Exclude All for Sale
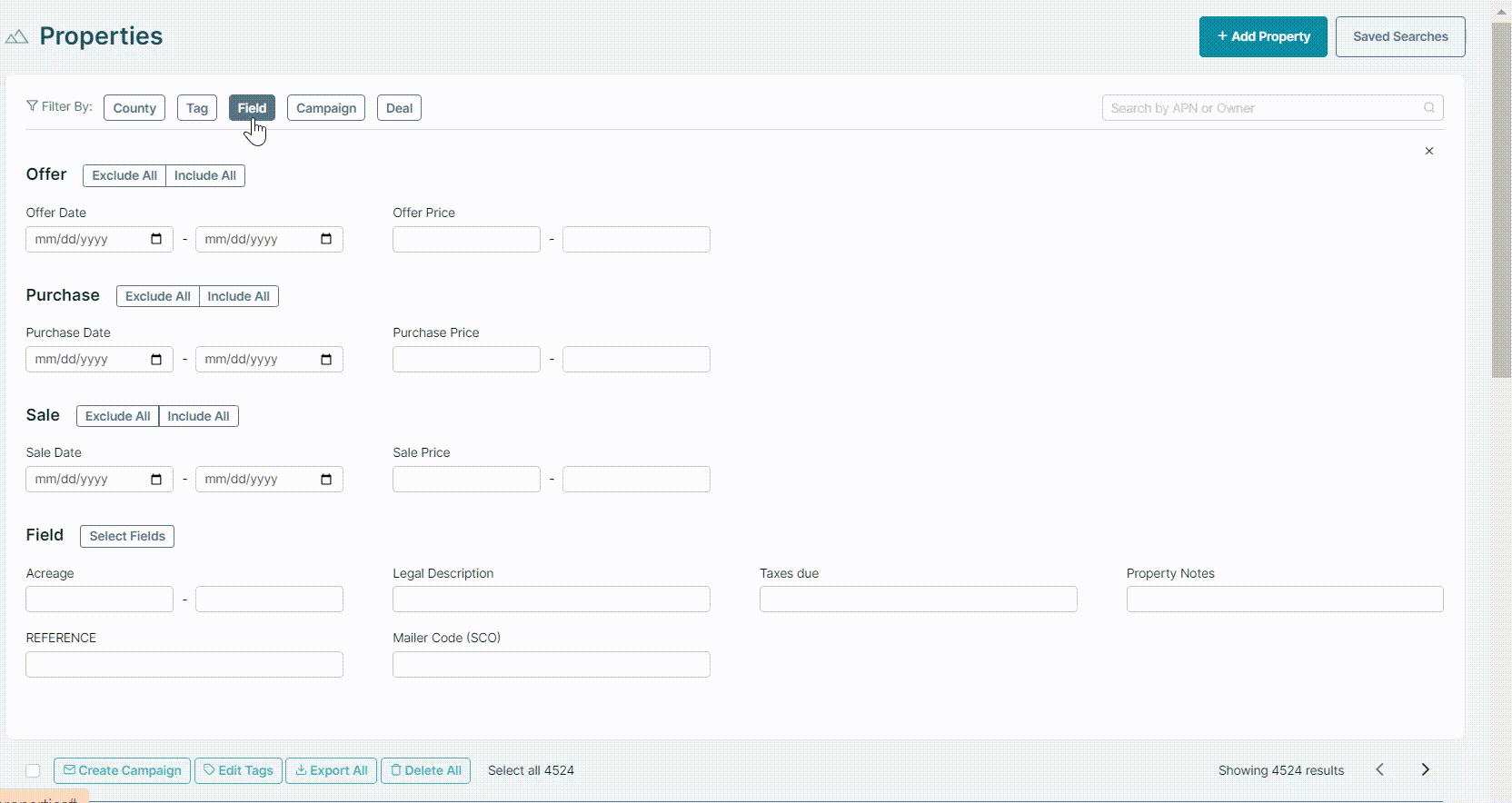 [117, 416]
